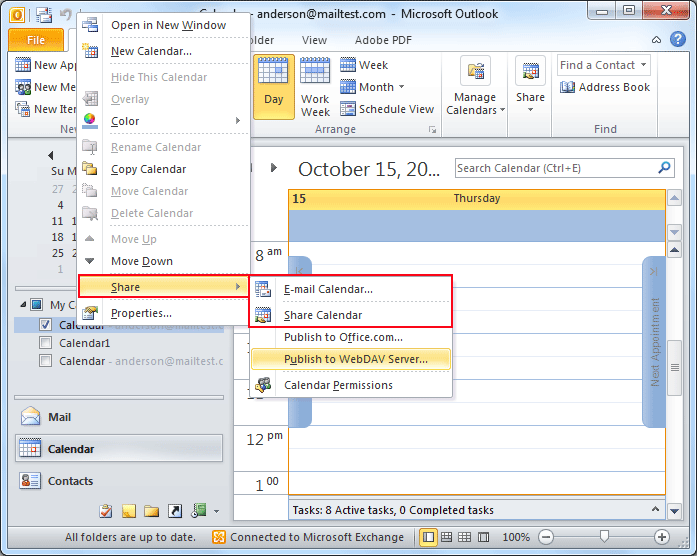Click zoom out minus button
The image size is (697, 556).
[545, 537]
